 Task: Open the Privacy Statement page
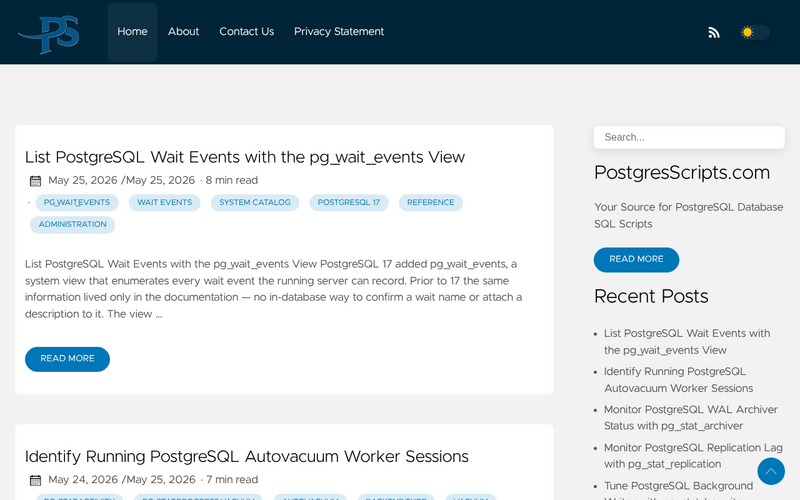339,32
